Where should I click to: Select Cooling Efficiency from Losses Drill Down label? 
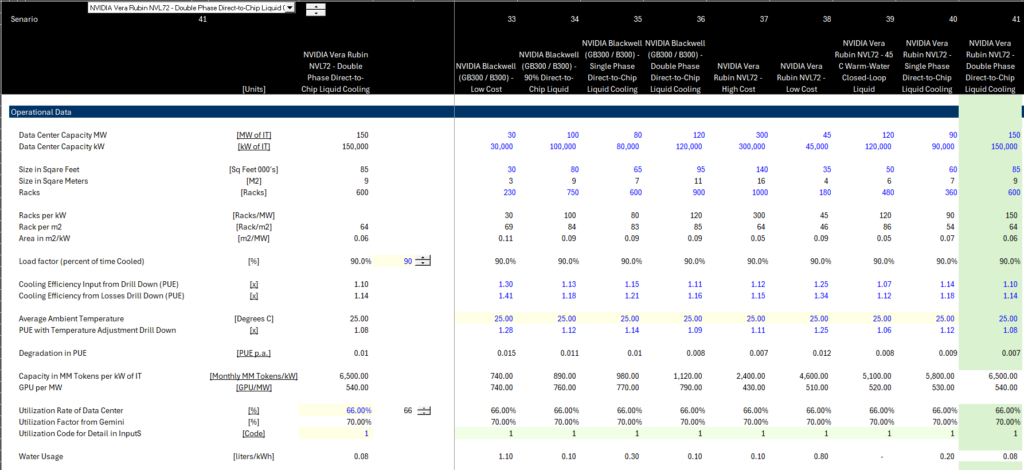(x=101, y=296)
